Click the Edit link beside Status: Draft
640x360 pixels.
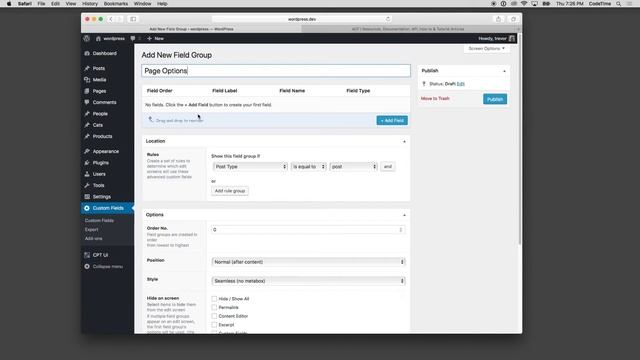click(460, 84)
